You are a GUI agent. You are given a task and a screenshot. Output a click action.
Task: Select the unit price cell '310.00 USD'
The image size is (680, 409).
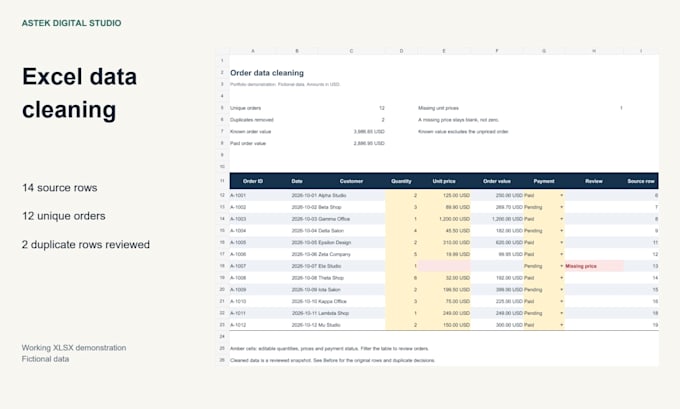point(444,242)
